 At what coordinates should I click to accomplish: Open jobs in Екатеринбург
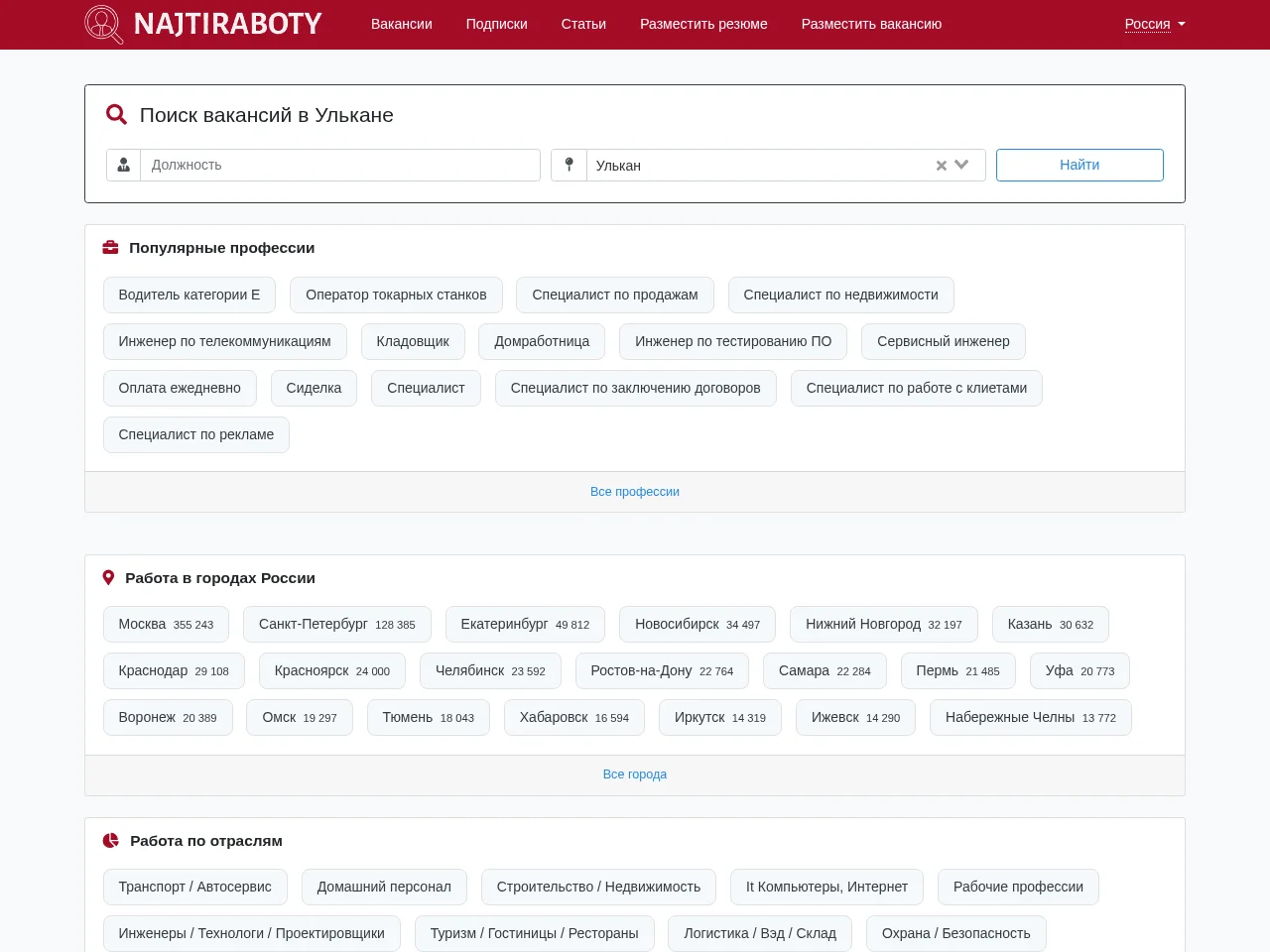tap(525, 624)
